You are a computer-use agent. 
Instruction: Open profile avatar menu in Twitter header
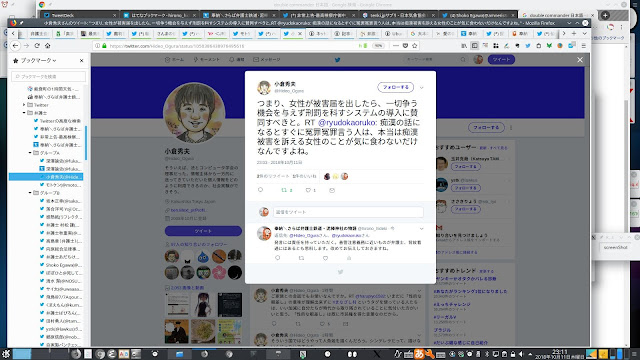(478, 60)
